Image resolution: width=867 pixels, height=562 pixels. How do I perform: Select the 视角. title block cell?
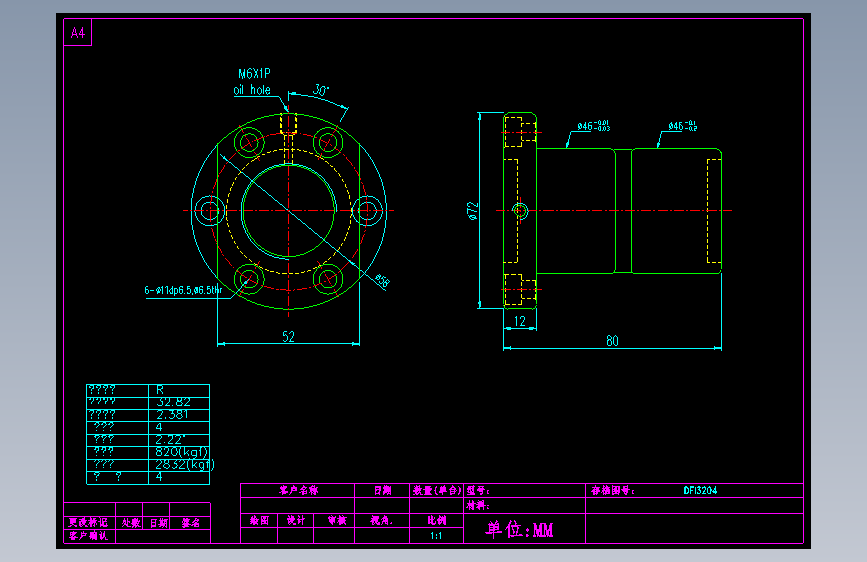tap(382, 521)
